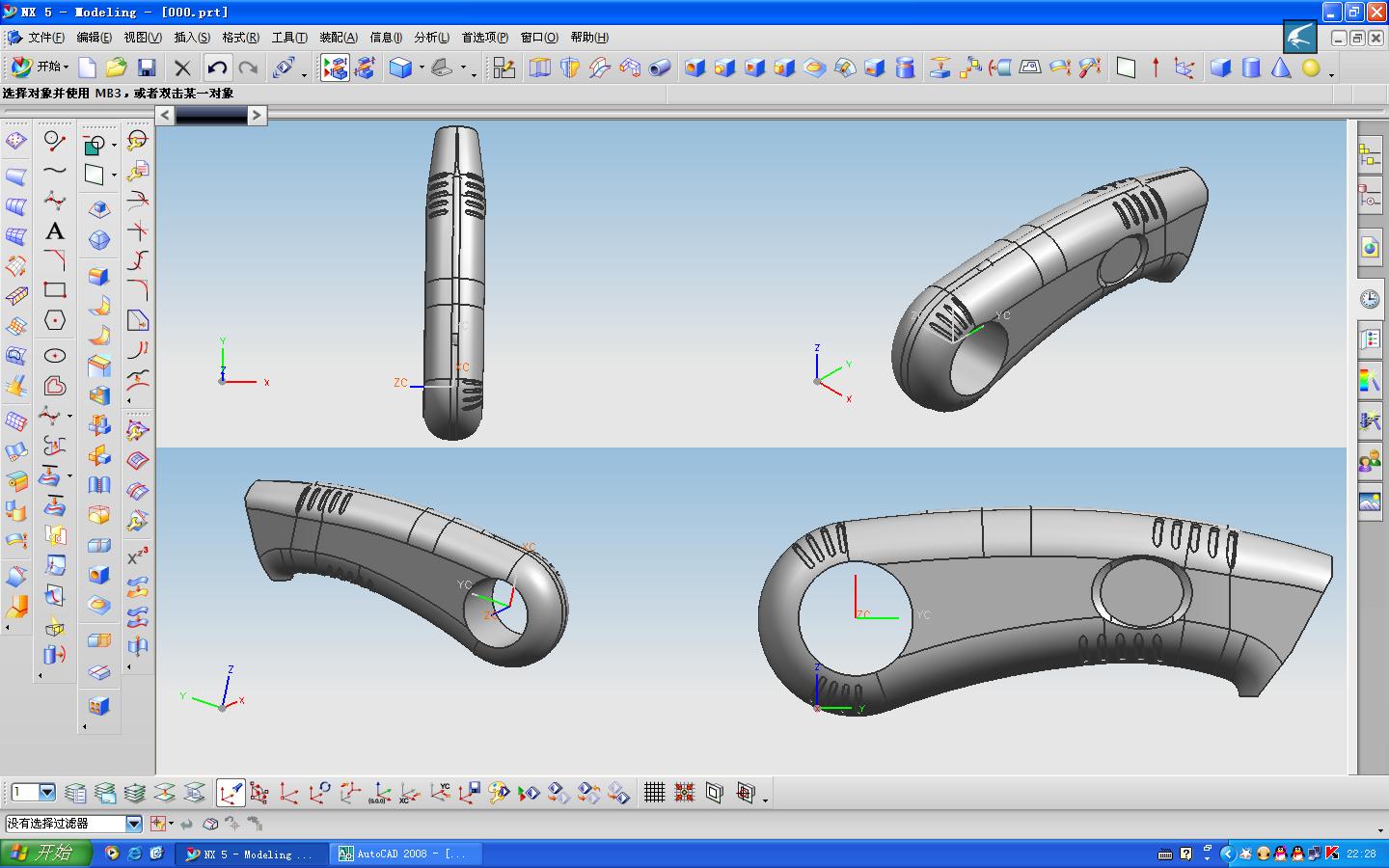Select the Polygon curve tool
1389x868 pixels.
point(55,320)
